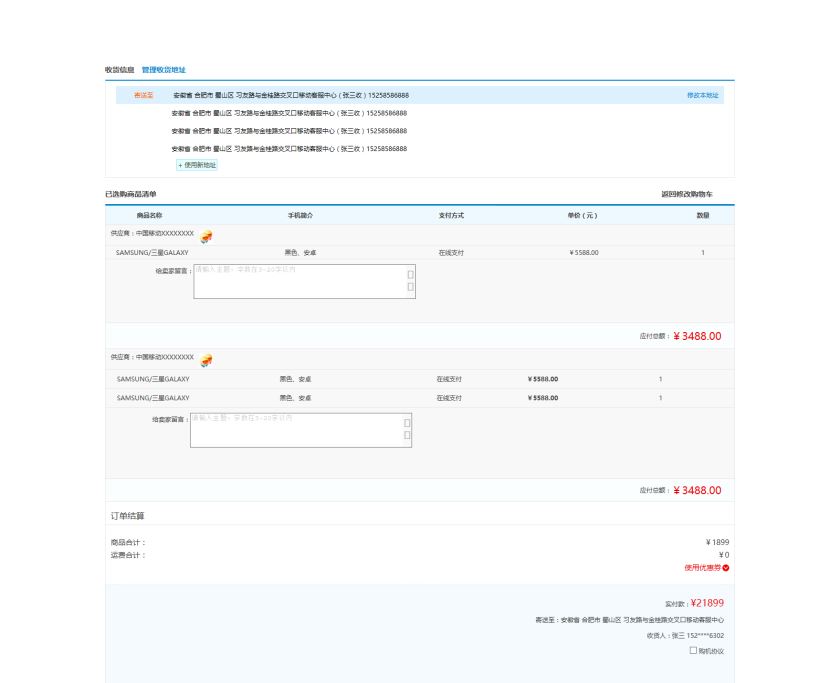Click the 收货信息 heading
This screenshot has width=840, height=683.
tap(119, 70)
